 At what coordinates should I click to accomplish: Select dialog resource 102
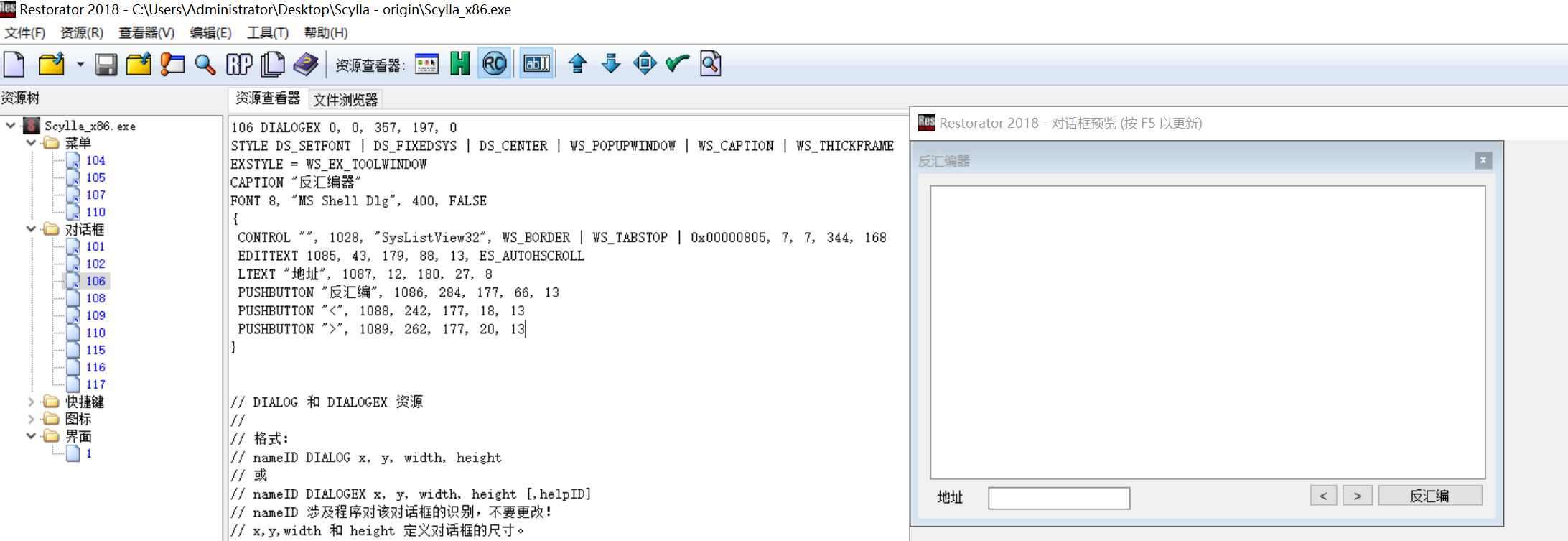tap(95, 264)
